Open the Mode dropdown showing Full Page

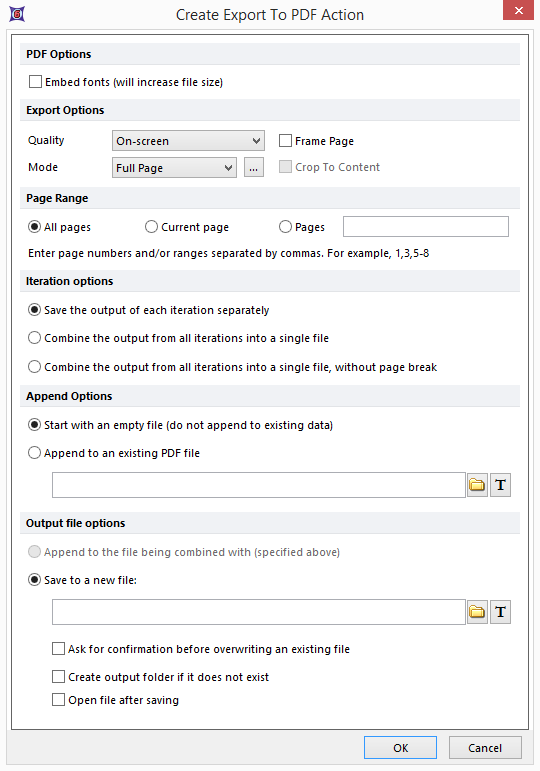(174, 168)
